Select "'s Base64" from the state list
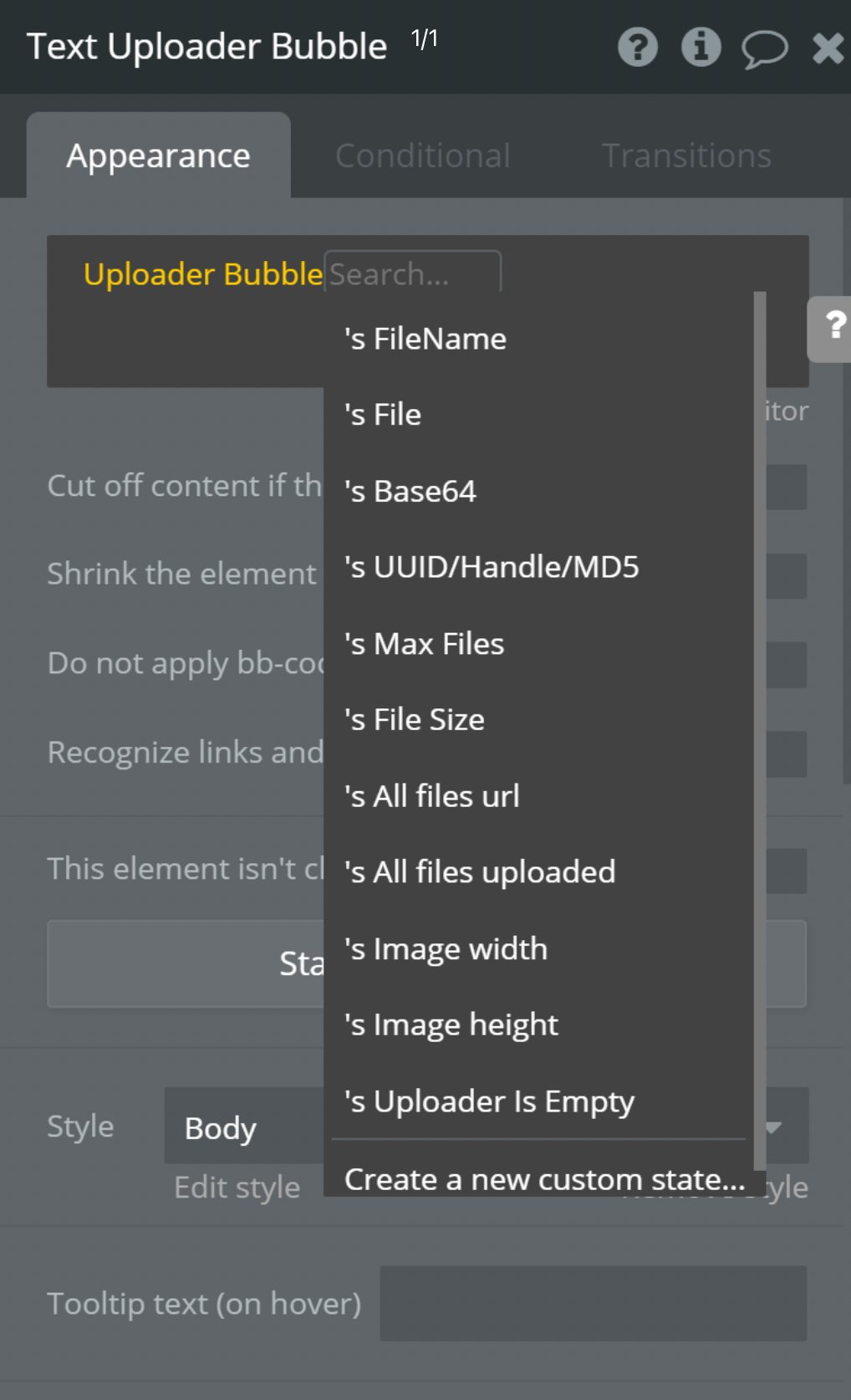 pyautogui.click(x=409, y=491)
